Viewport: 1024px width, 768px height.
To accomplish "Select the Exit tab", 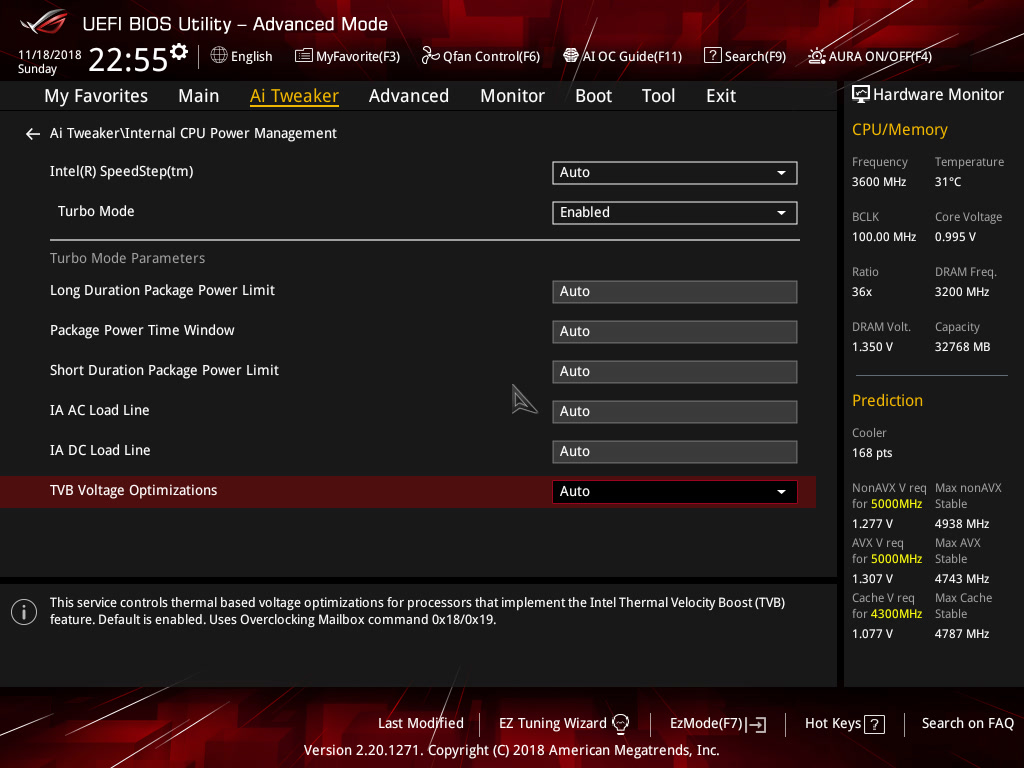I will 721,96.
